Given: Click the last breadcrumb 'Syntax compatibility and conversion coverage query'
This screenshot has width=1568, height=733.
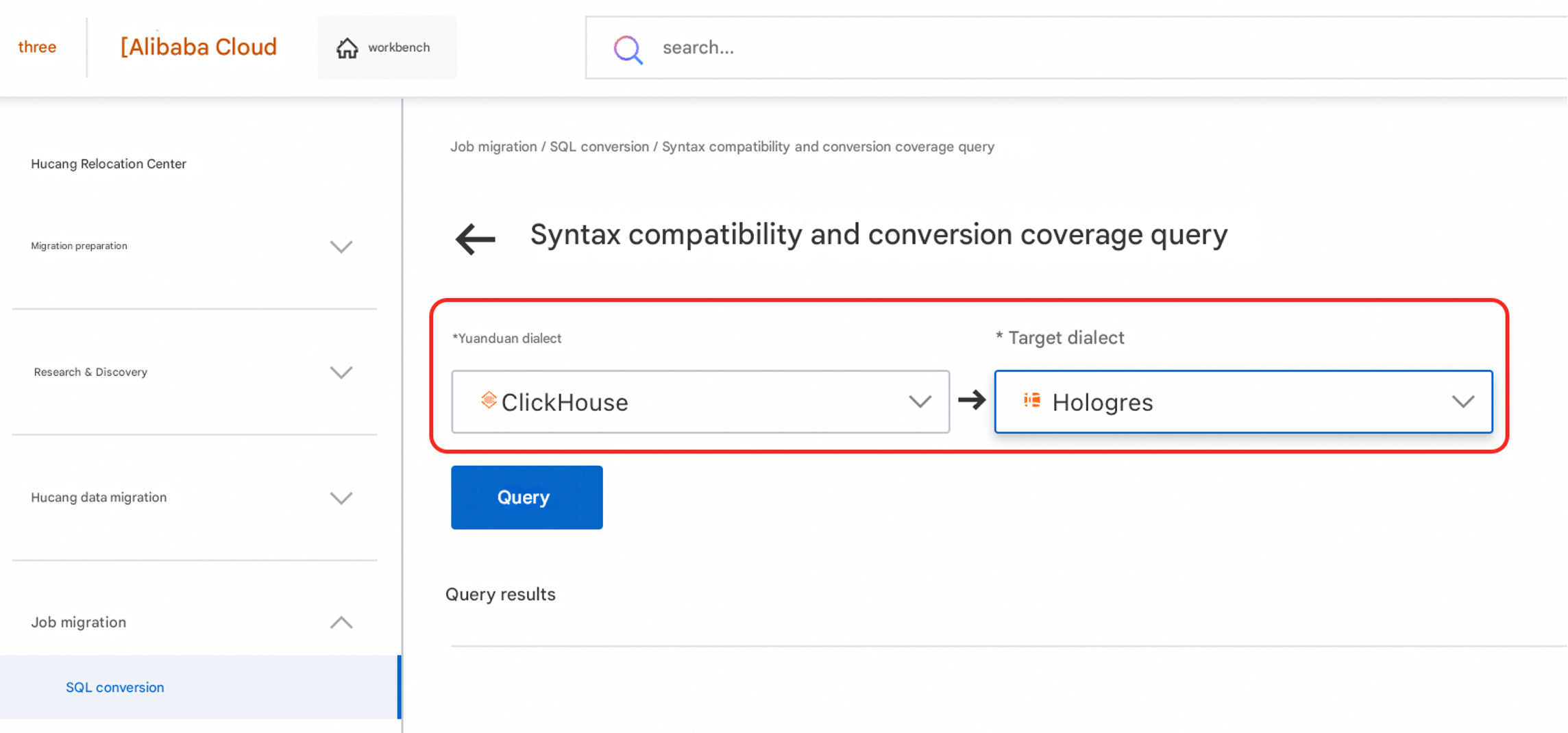Looking at the screenshot, I should coord(828,147).
